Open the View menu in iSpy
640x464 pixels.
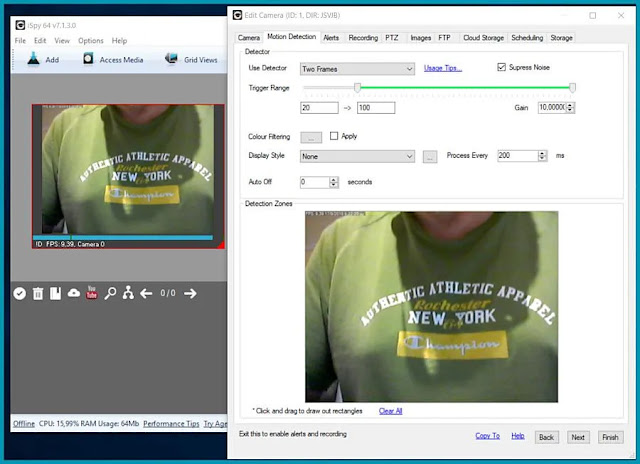pyautogui.click(x=62, y=40)
